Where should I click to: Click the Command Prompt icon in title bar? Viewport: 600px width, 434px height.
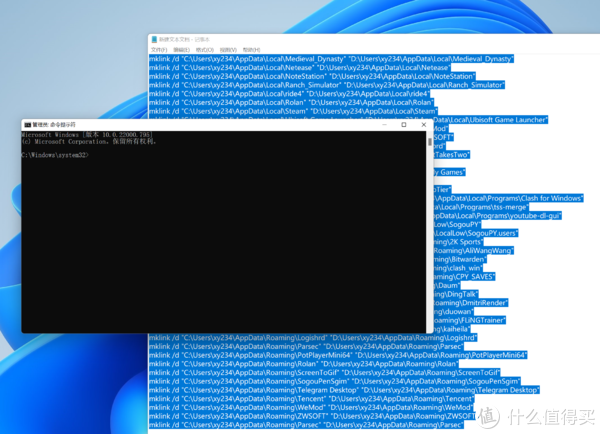click(28, 125)
